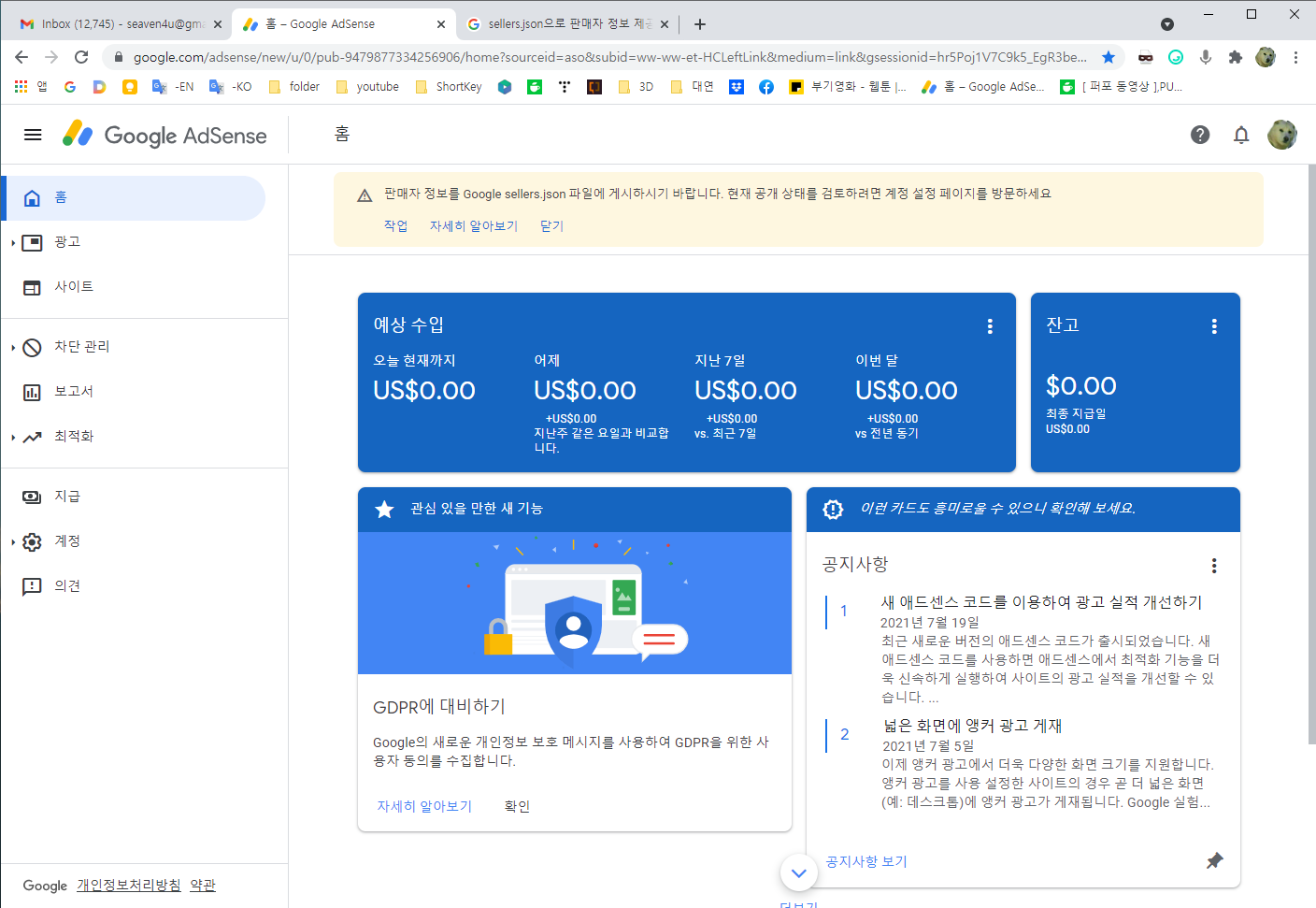Screen dimensions: 1316x908
Task: Click 작업 in the sellers.json notice
Action: pyautogui.click(x=395, y=225)
